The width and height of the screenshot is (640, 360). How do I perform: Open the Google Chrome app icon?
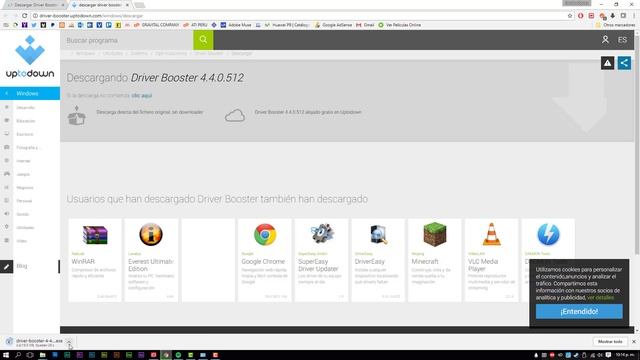264,234
